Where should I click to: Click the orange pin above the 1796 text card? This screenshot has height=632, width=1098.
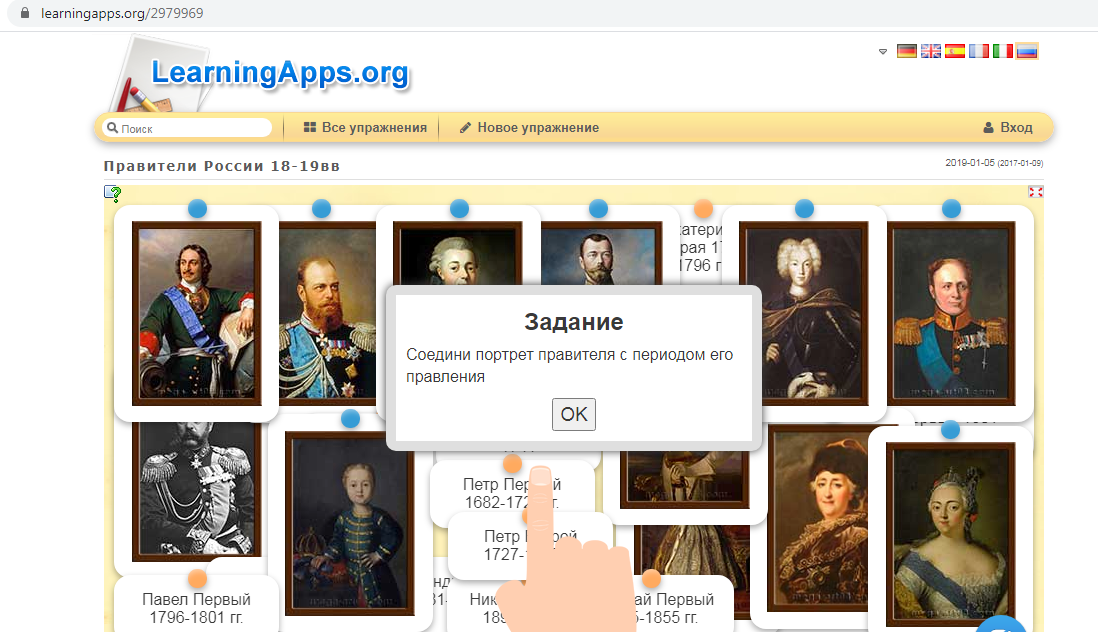703,209
